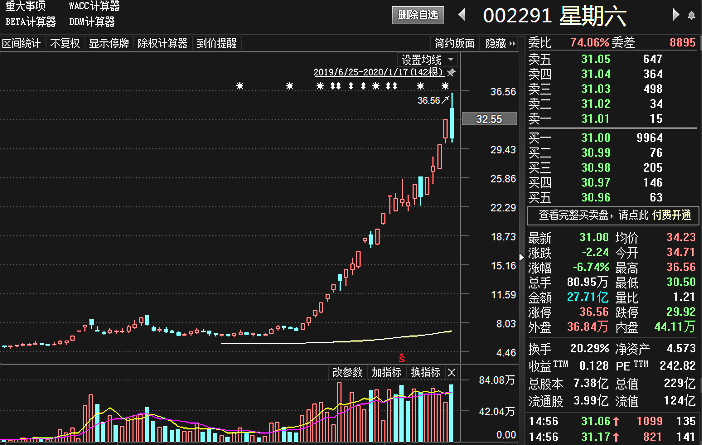Click 加指标 button
702x445 pixels.
(386, 372)
